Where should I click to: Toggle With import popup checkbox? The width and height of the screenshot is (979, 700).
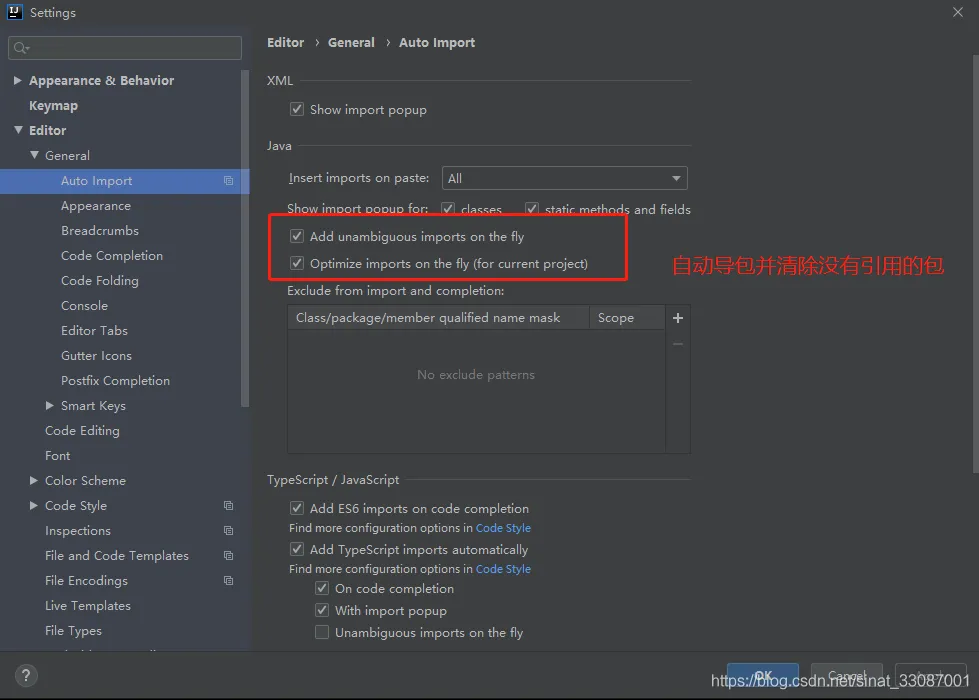tap(322, 610)
